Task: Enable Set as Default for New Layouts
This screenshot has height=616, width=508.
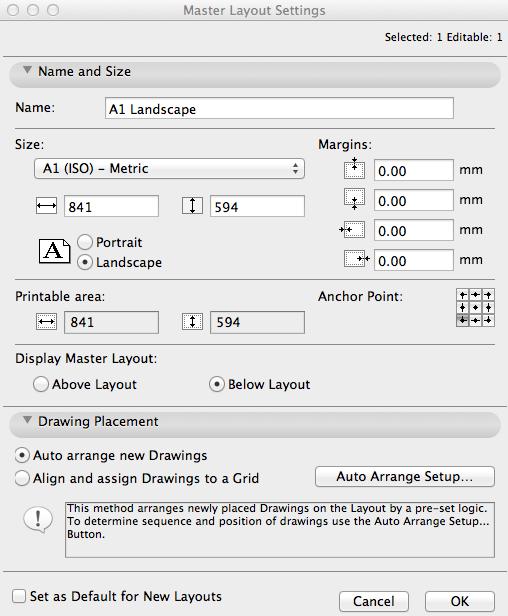Action: [x=117, y=596]
